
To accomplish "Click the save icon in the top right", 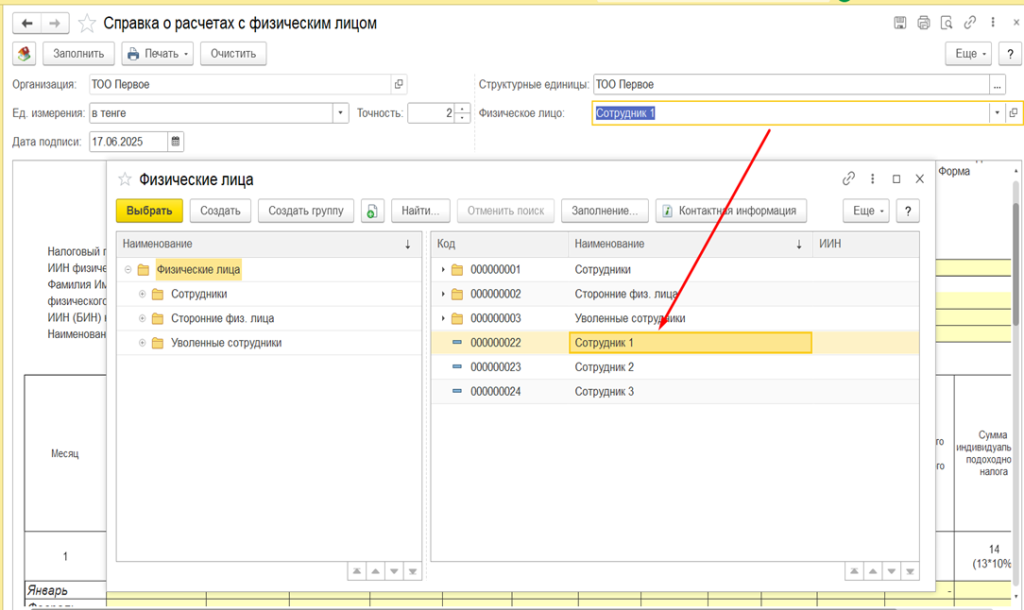I will (x=900, y=23).
